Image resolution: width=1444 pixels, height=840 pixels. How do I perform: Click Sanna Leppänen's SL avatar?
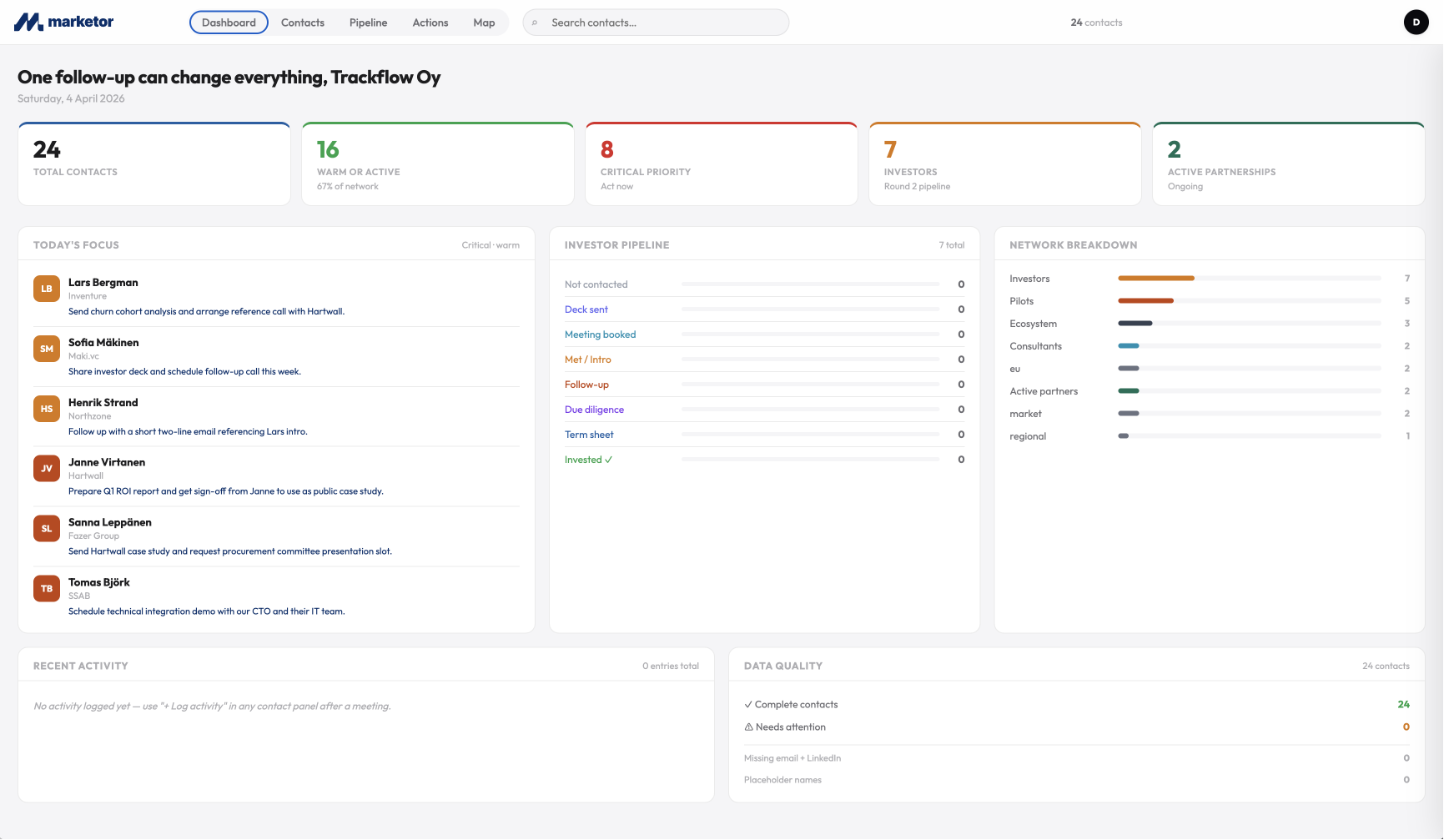(47, 529)
